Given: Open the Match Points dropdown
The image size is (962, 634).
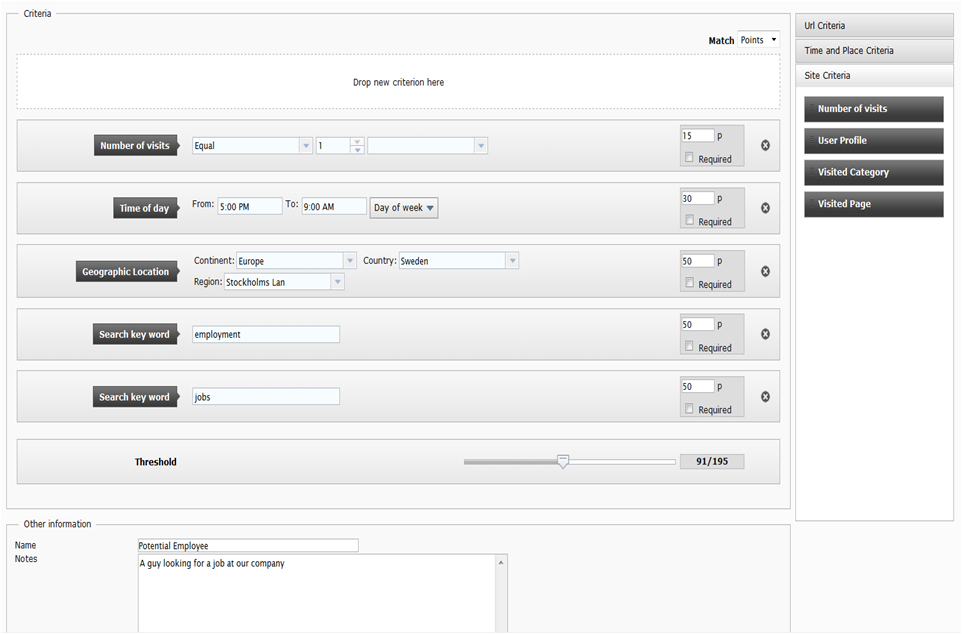Looking at the screenshot, I should 758,40.
